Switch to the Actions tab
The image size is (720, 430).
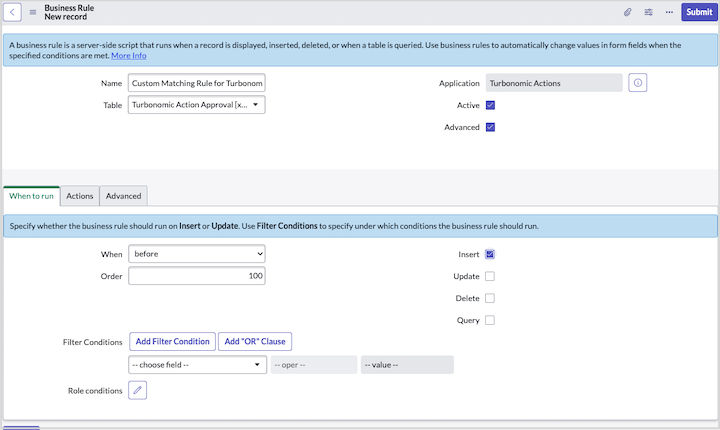click(x=79, y=196)
